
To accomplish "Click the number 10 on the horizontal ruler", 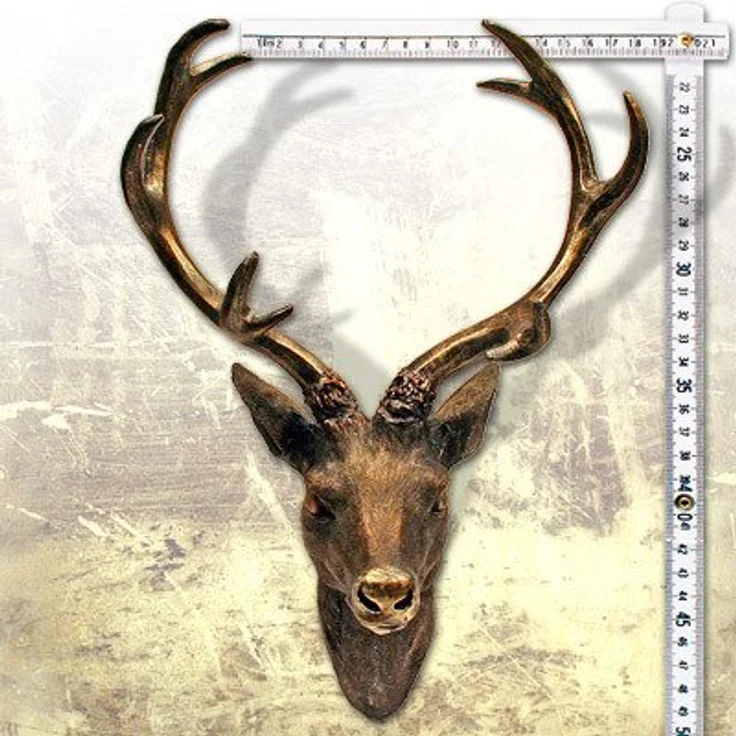I will pos(452,44).
